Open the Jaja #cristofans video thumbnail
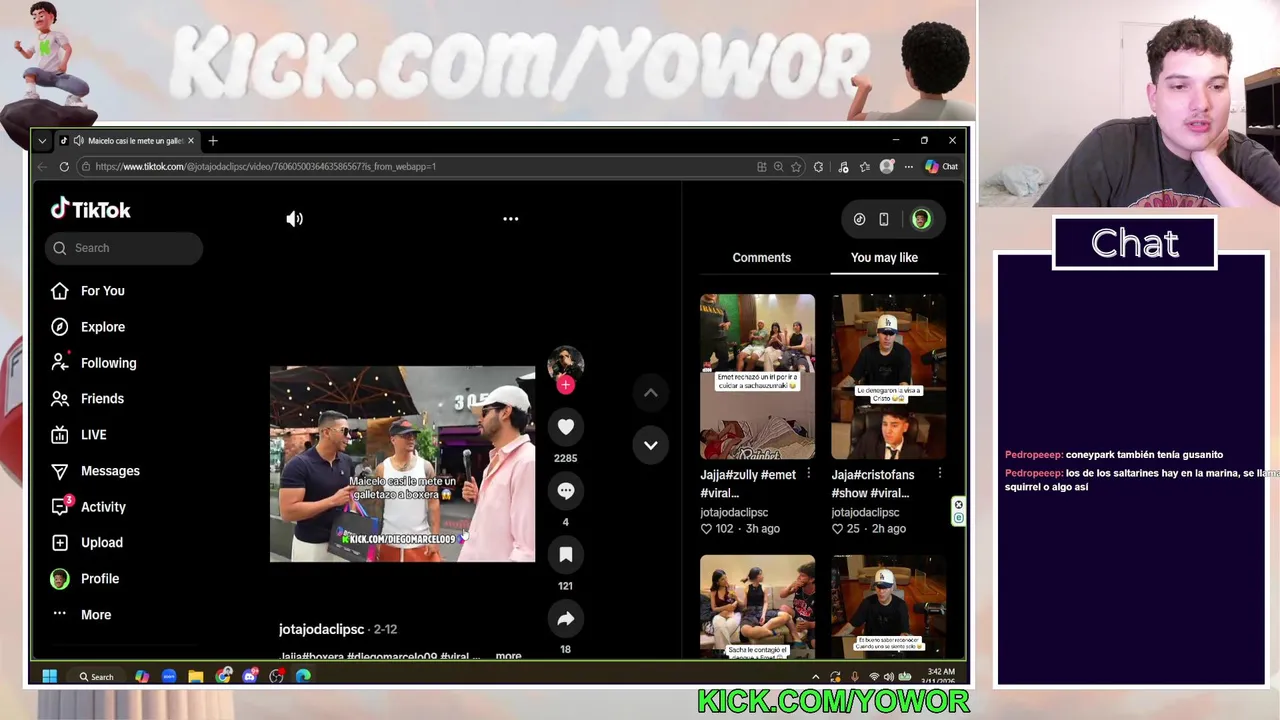 pos(888,376)
